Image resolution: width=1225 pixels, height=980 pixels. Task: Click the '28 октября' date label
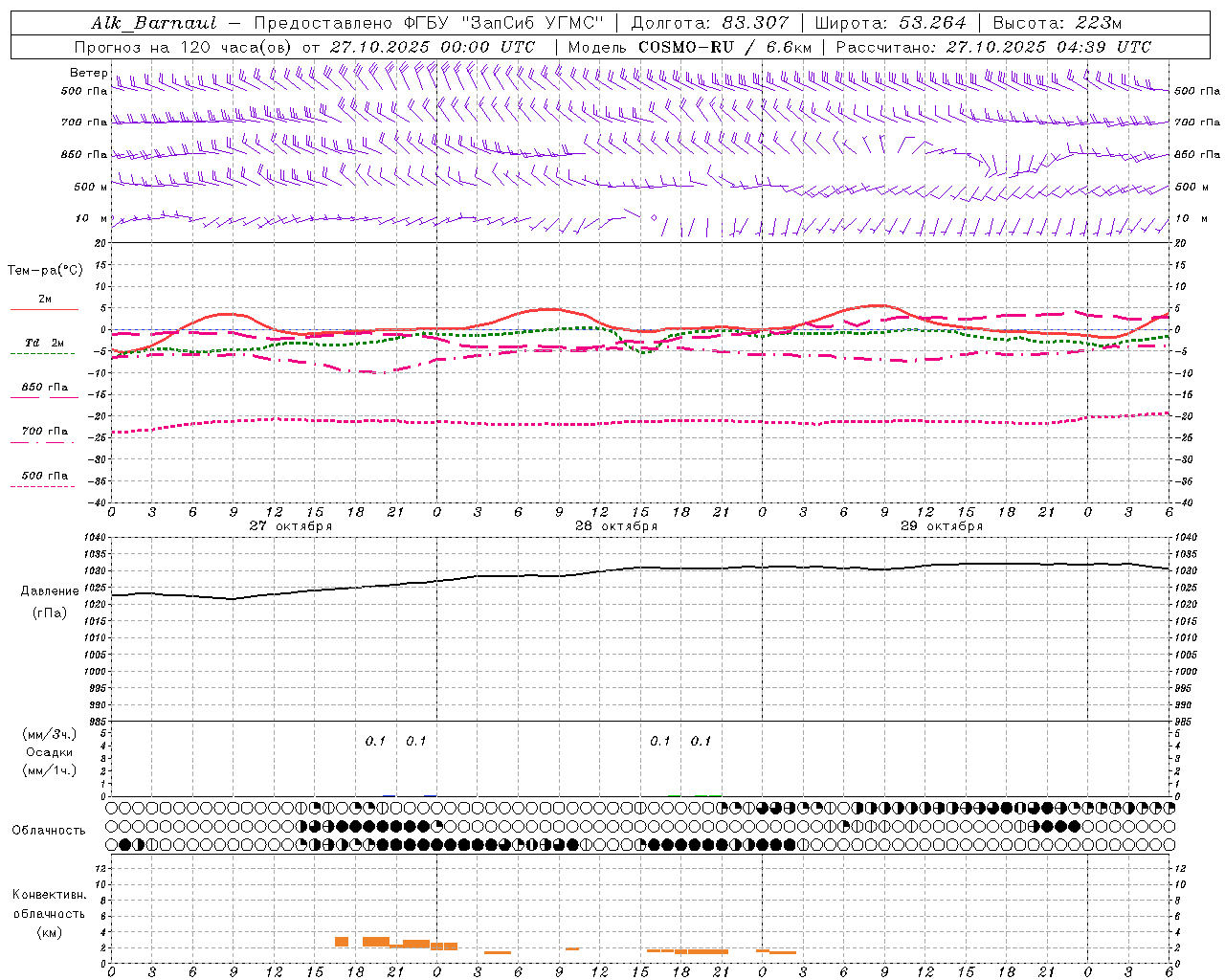(616, 526)
